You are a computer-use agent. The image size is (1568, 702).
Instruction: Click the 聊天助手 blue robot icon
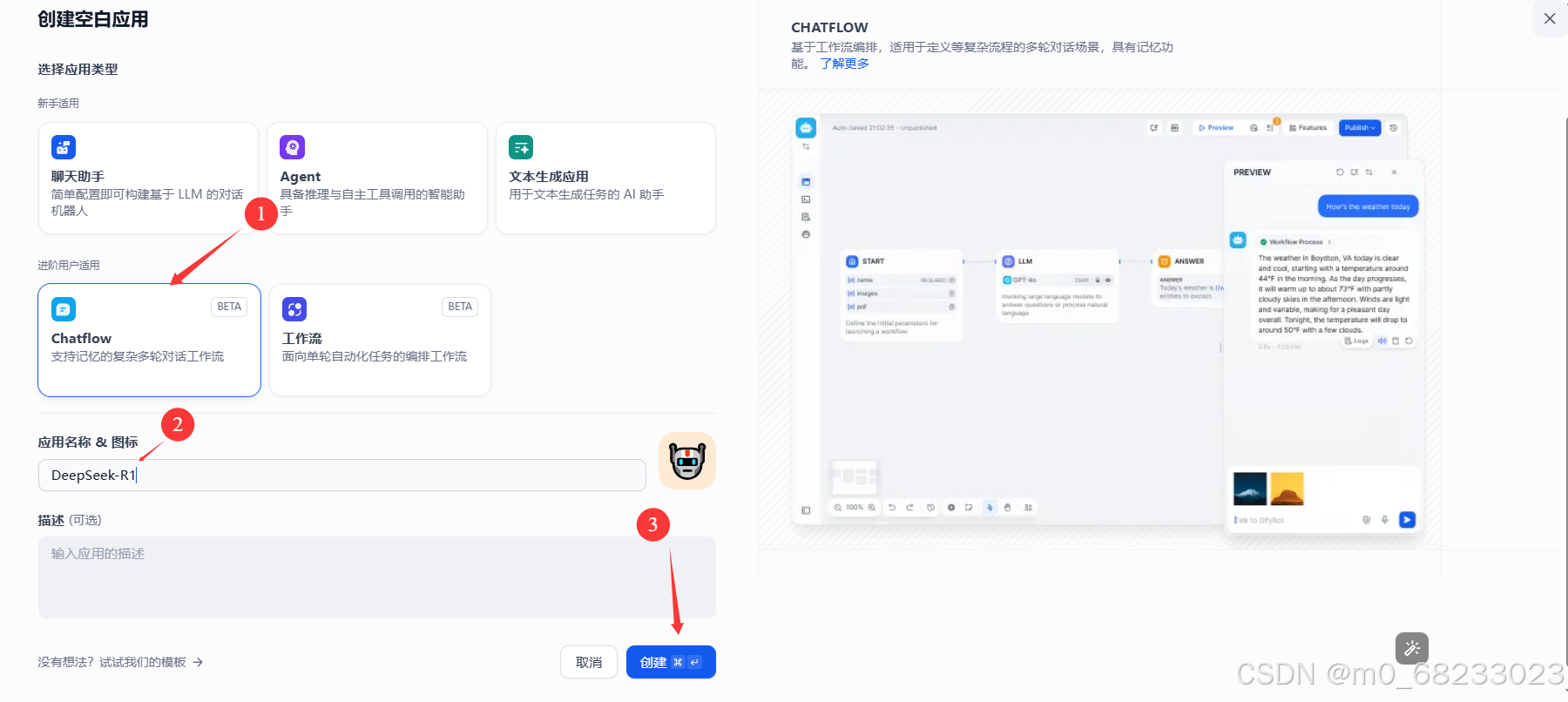coord(64,147)
